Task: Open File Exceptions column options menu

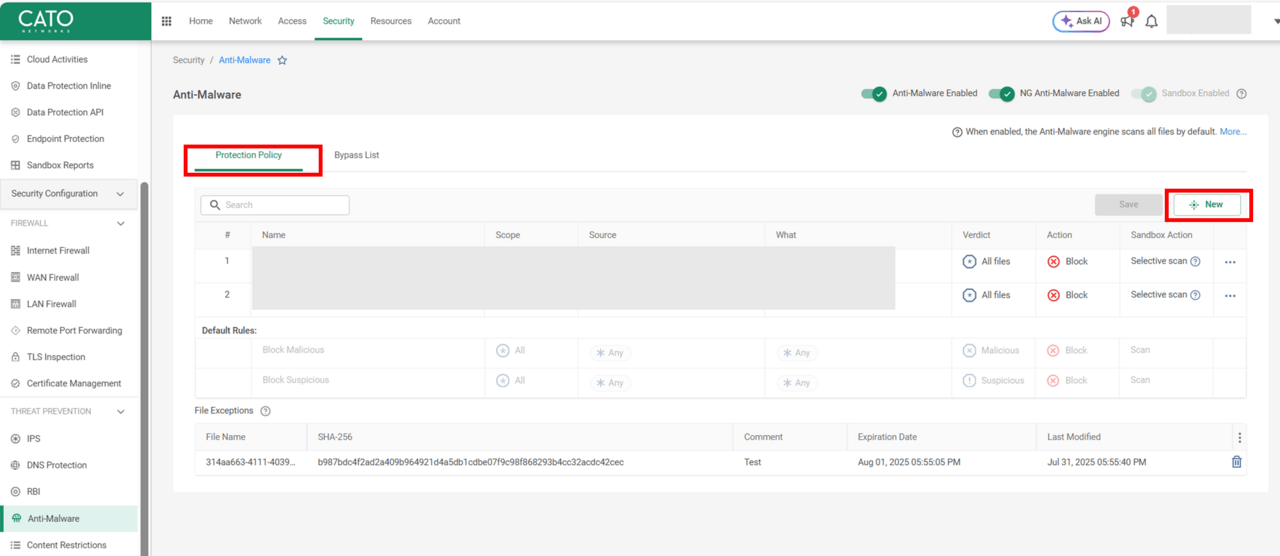Action: point(1239,438)
